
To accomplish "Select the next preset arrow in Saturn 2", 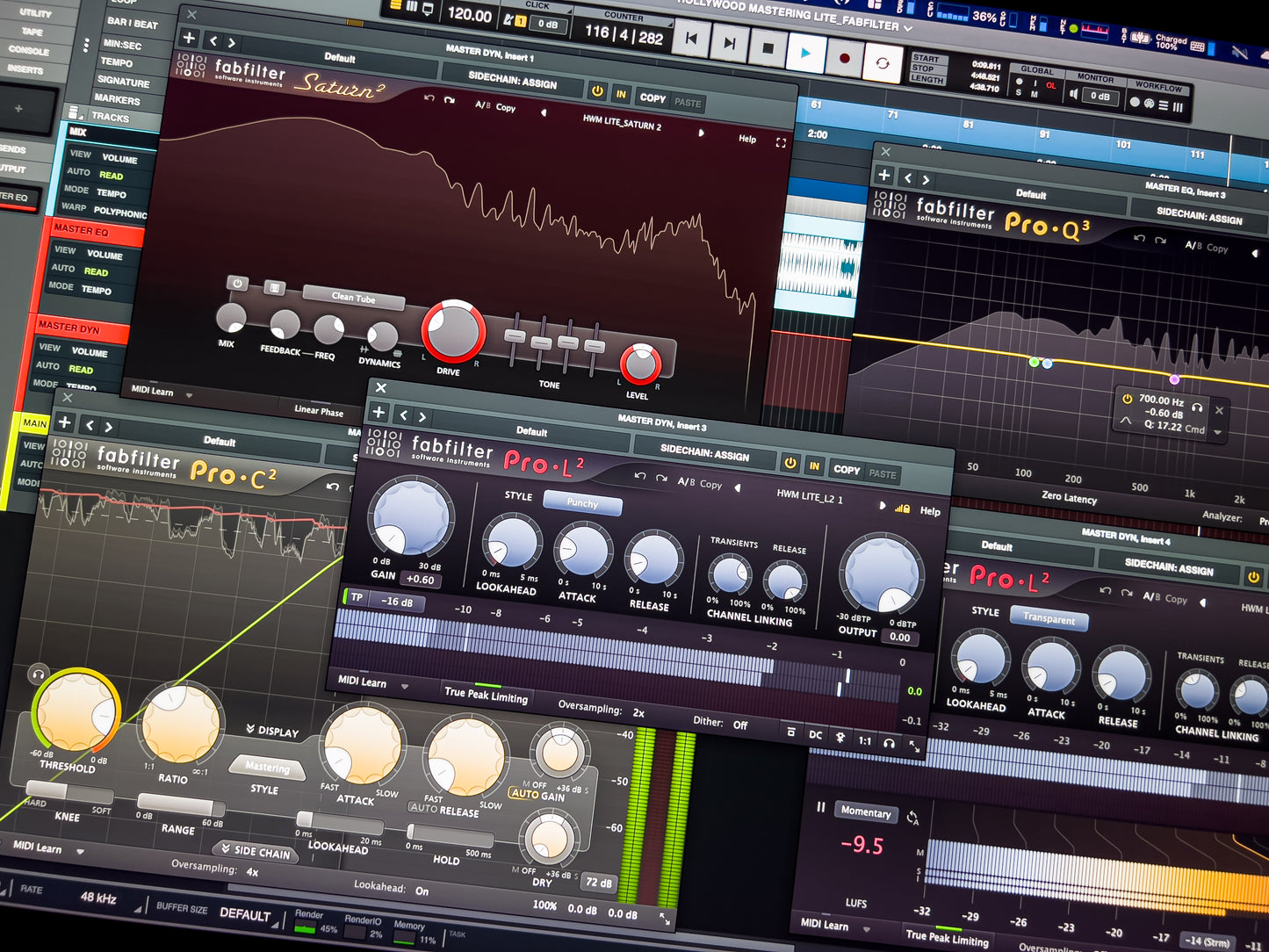I will coord(701,133).
